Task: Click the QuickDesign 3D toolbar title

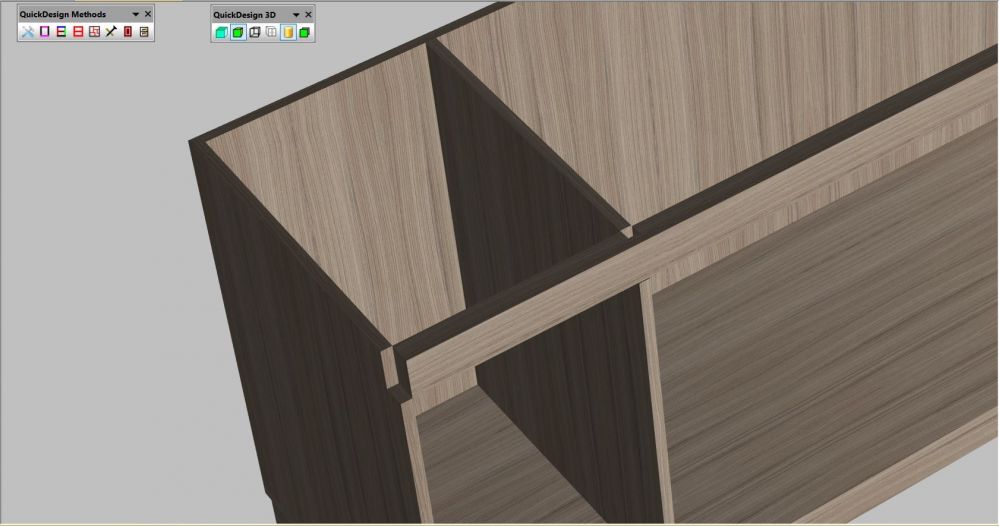Action: [x=245, y=15]
